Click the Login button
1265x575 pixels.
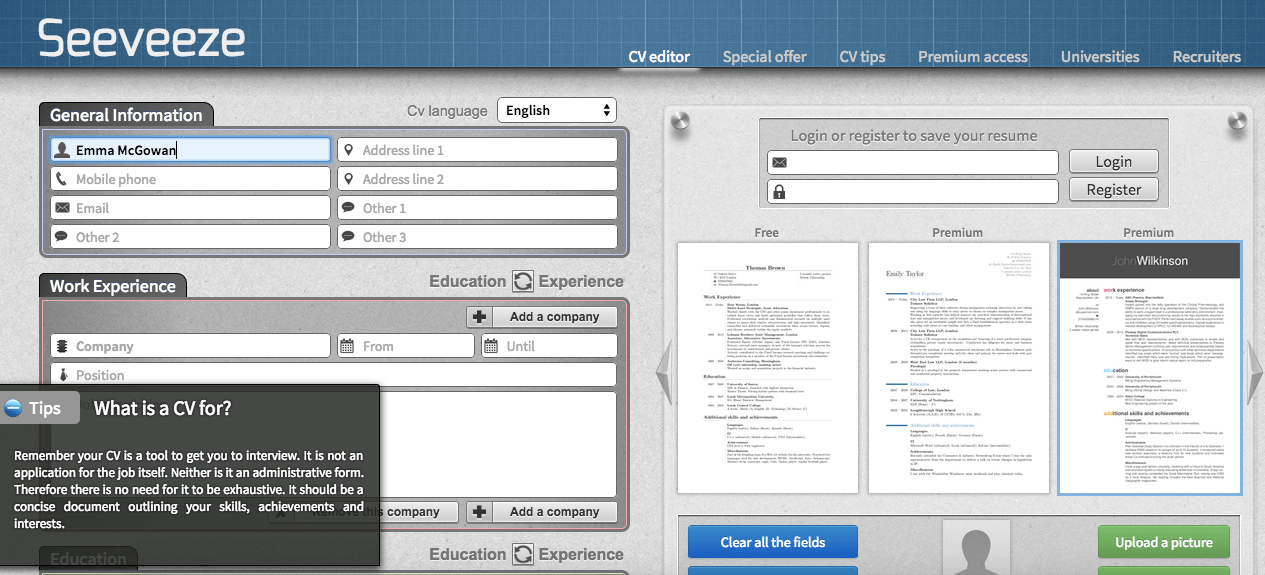point(1114,161)
